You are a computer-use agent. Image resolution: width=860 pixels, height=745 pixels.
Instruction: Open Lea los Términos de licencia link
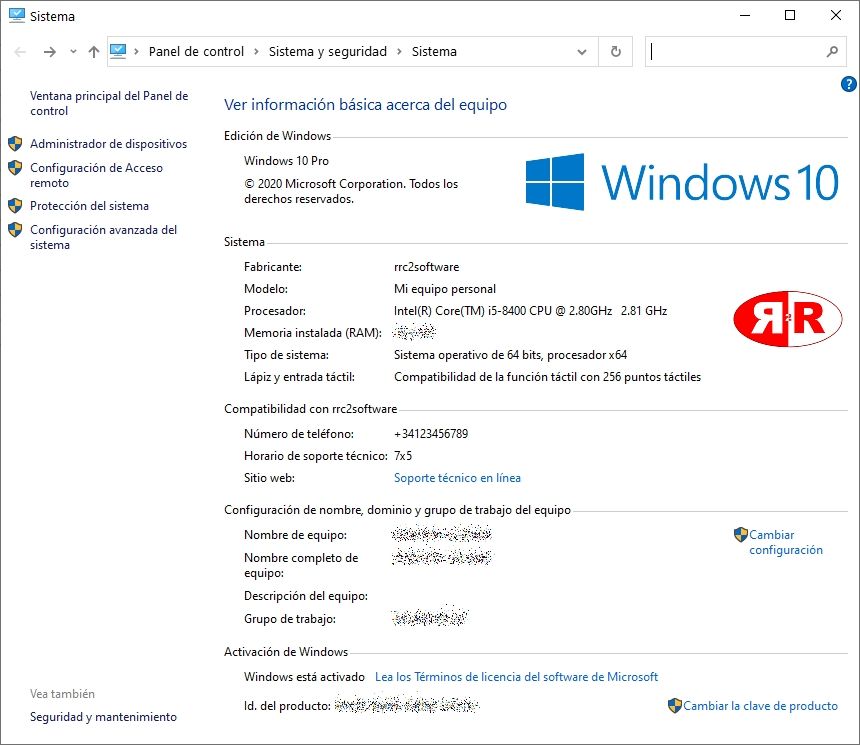(516, 677)
